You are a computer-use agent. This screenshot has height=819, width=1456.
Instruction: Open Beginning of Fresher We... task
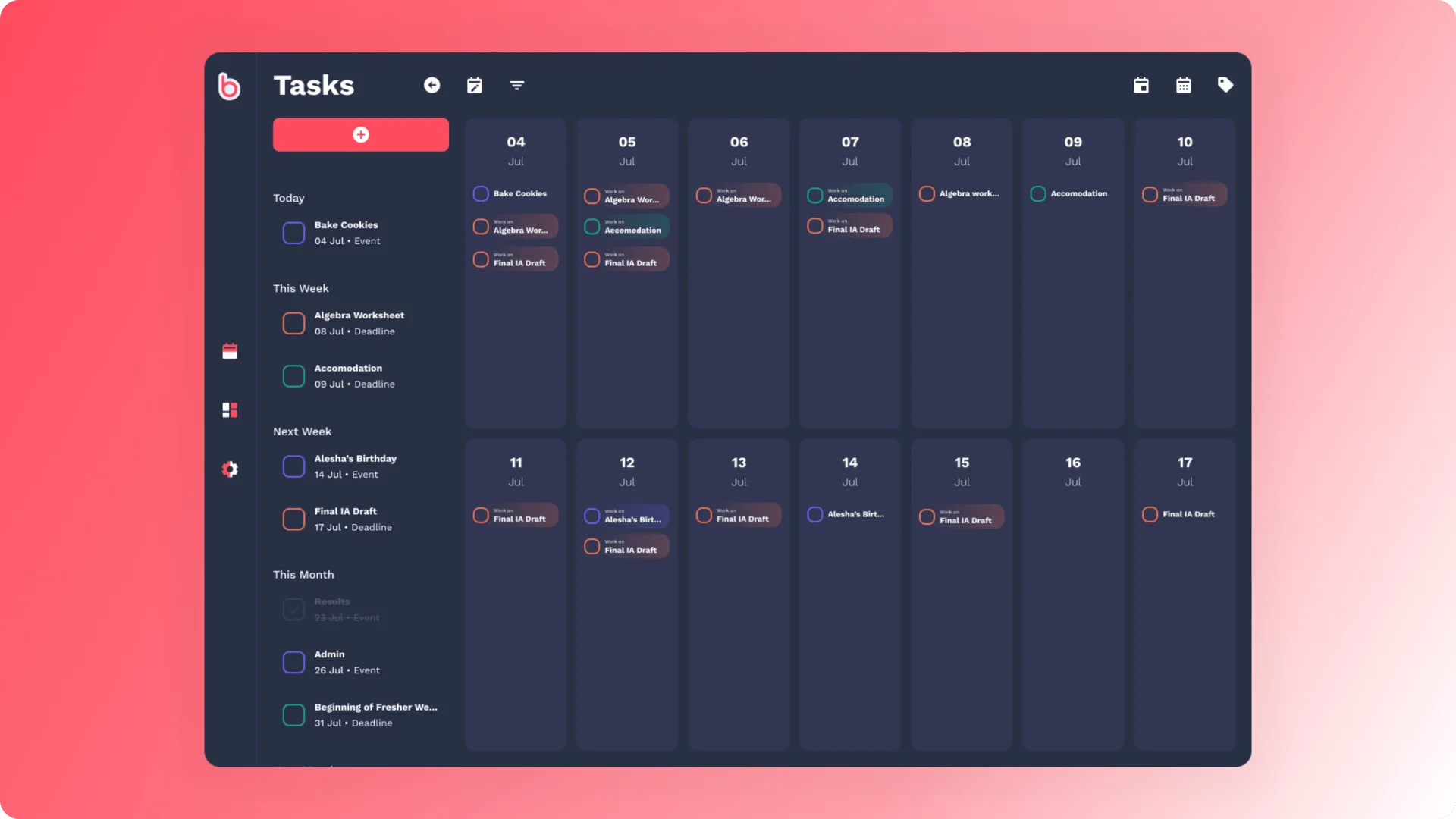click(x=375, y=708)
